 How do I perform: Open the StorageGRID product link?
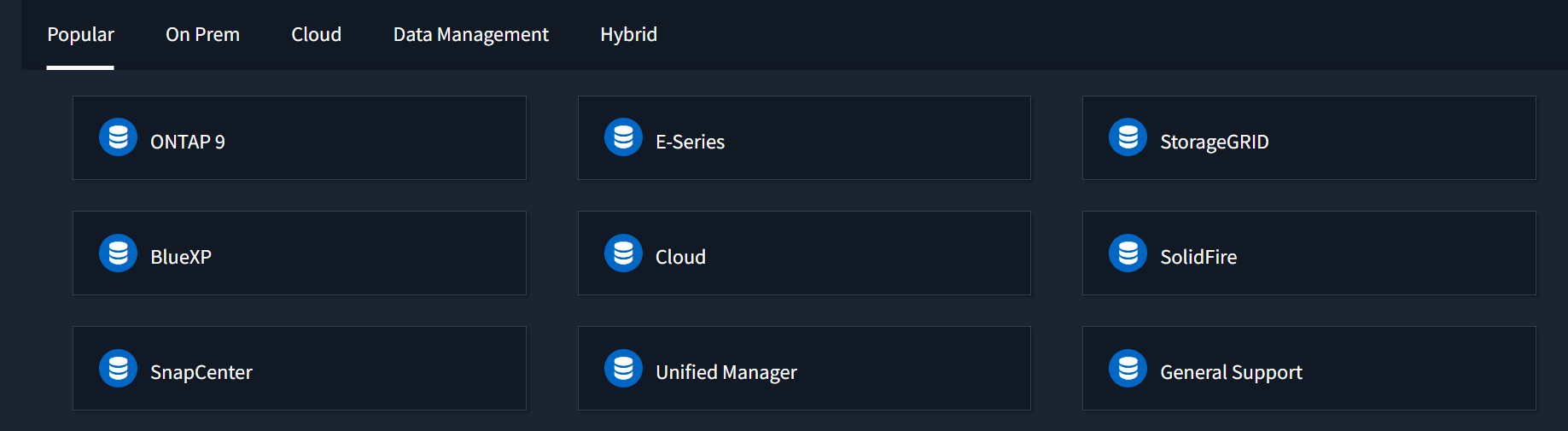(1214, 142)
